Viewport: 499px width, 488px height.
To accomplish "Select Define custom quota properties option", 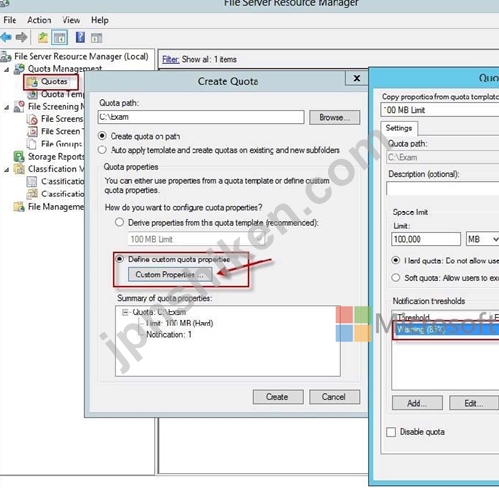I will pos(119,259).
